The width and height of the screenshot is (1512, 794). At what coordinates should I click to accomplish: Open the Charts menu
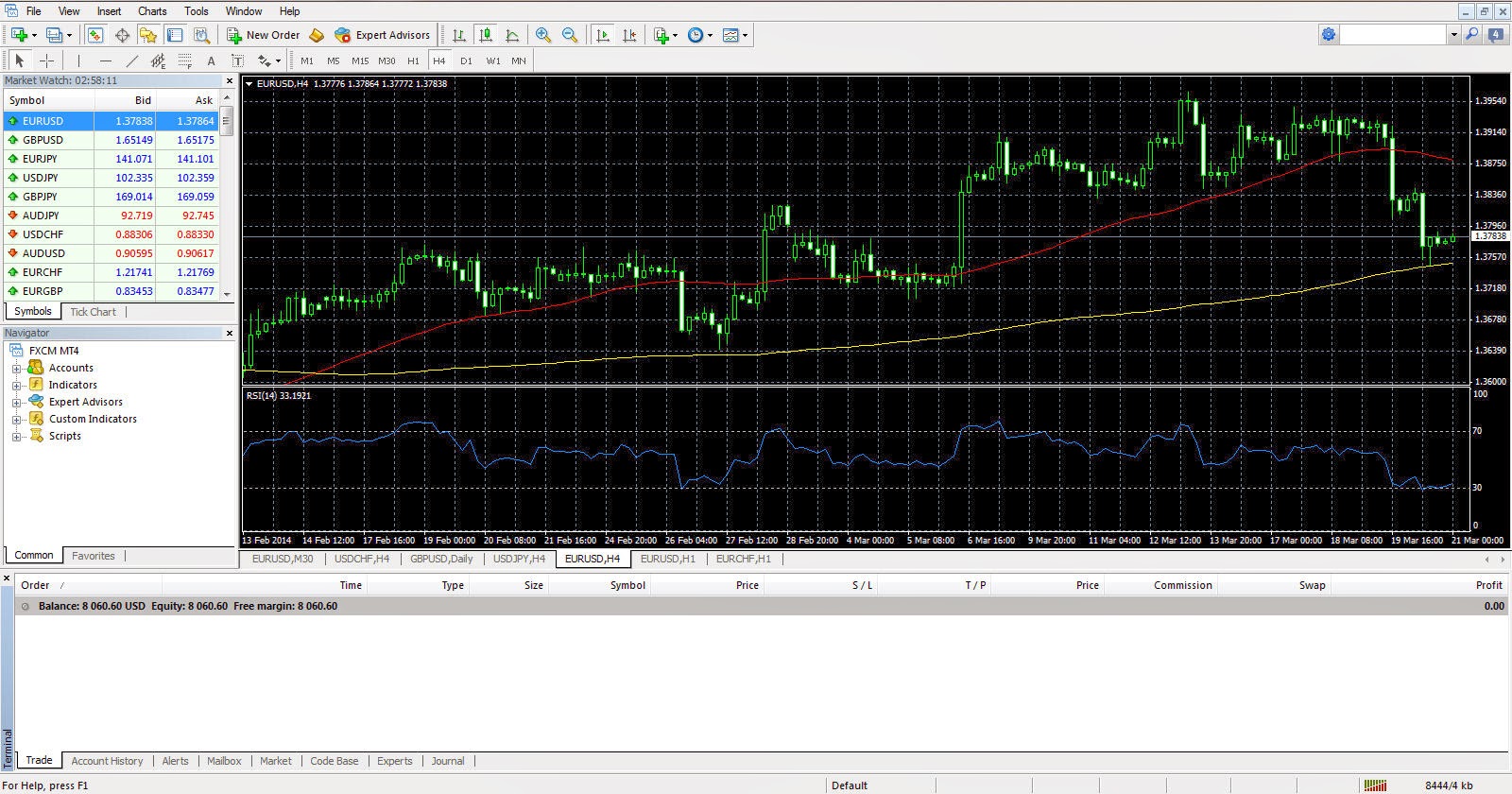click(152, 11)
